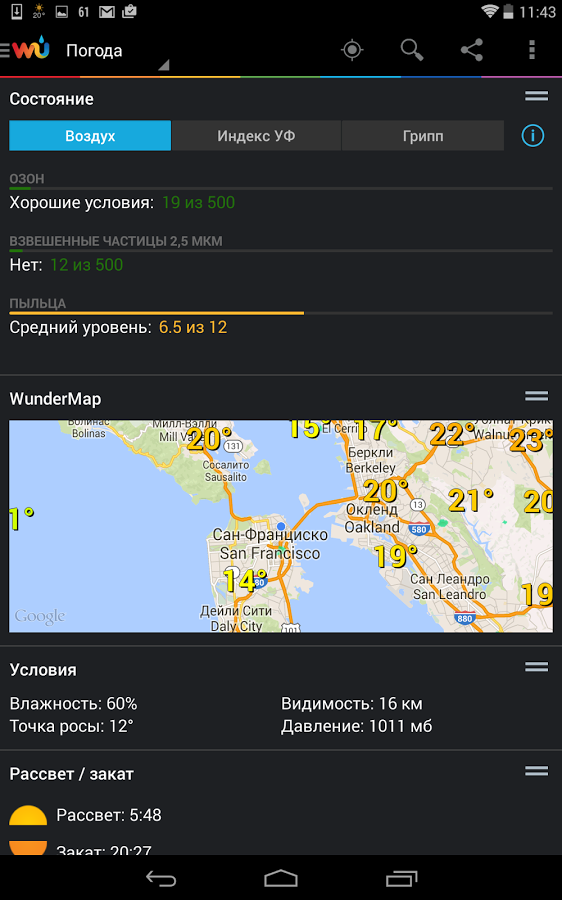Screen dimensions: 562x900
Task: Switch to the Индекс УФ tab
Action: point(256,136)
